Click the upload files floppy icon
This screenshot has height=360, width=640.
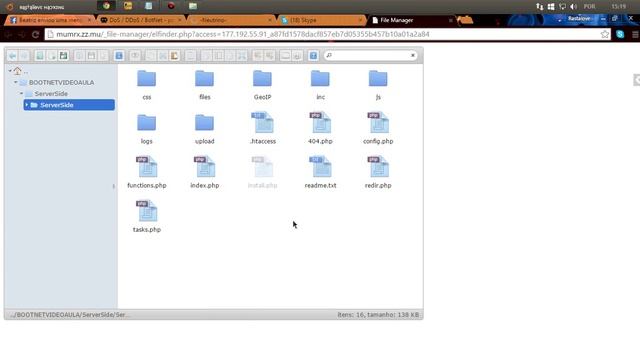[x=63, y=56]
